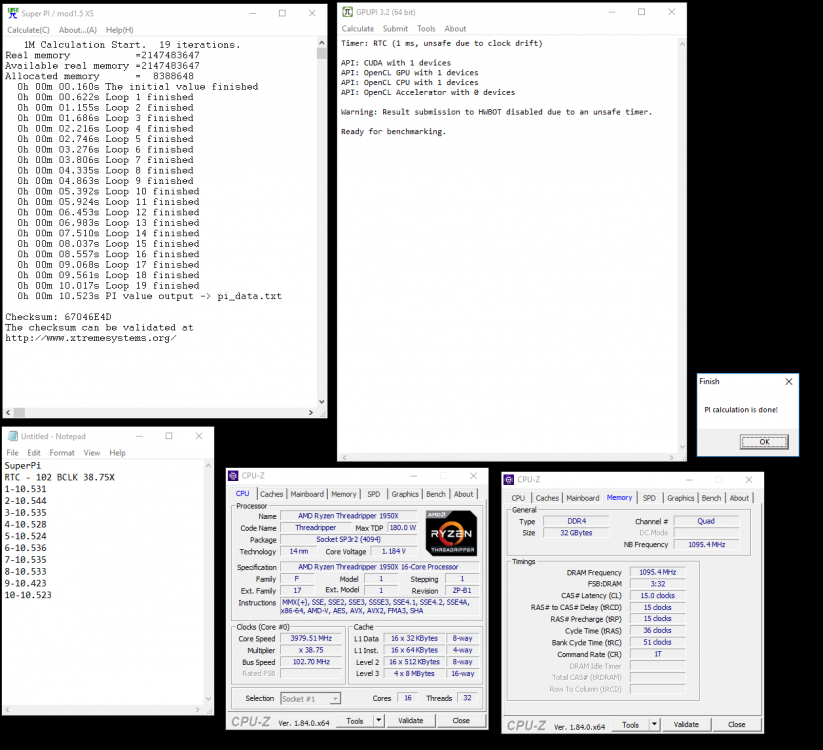Click Super PI horizontal scrollbar left arrow

pos(8,413)
